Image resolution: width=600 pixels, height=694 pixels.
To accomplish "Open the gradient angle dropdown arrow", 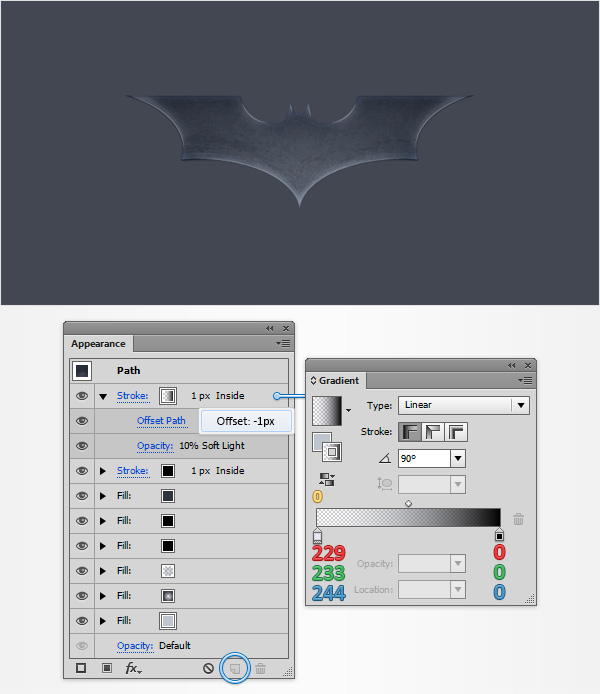I will (458, 459).
